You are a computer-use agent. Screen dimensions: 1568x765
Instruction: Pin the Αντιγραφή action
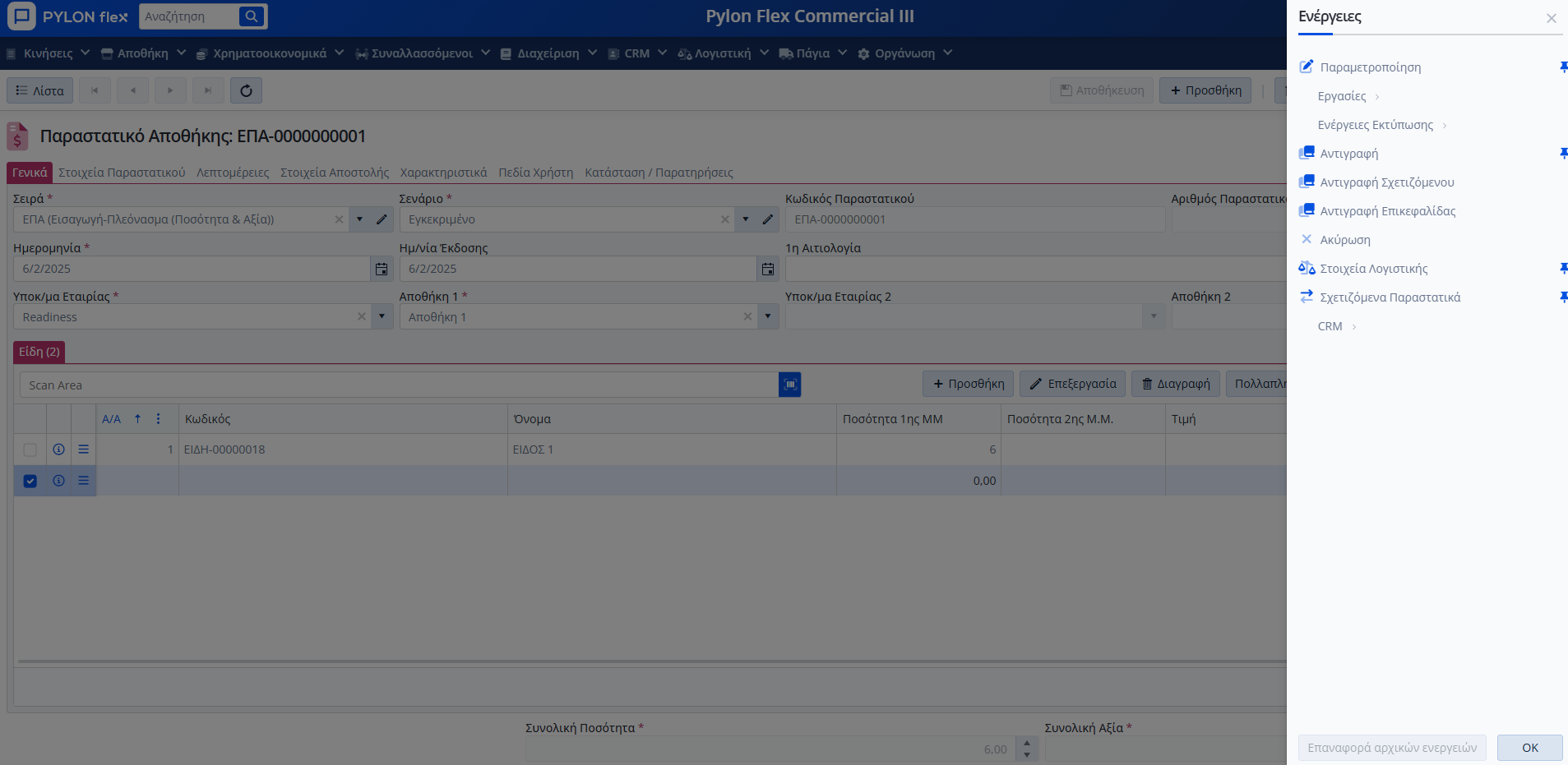click(1563, 154)
